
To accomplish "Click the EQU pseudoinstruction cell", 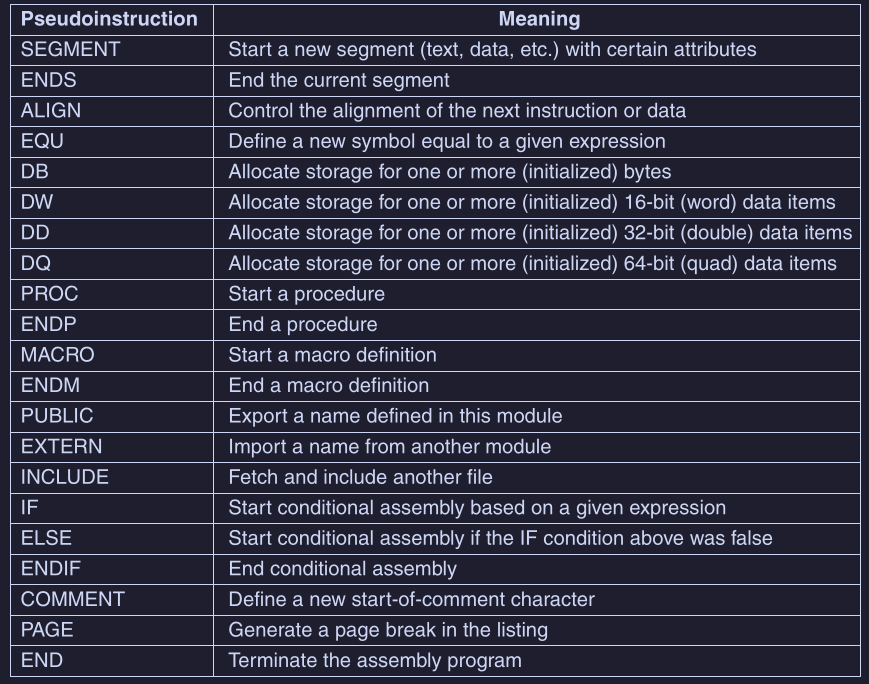I will point(42,141).
